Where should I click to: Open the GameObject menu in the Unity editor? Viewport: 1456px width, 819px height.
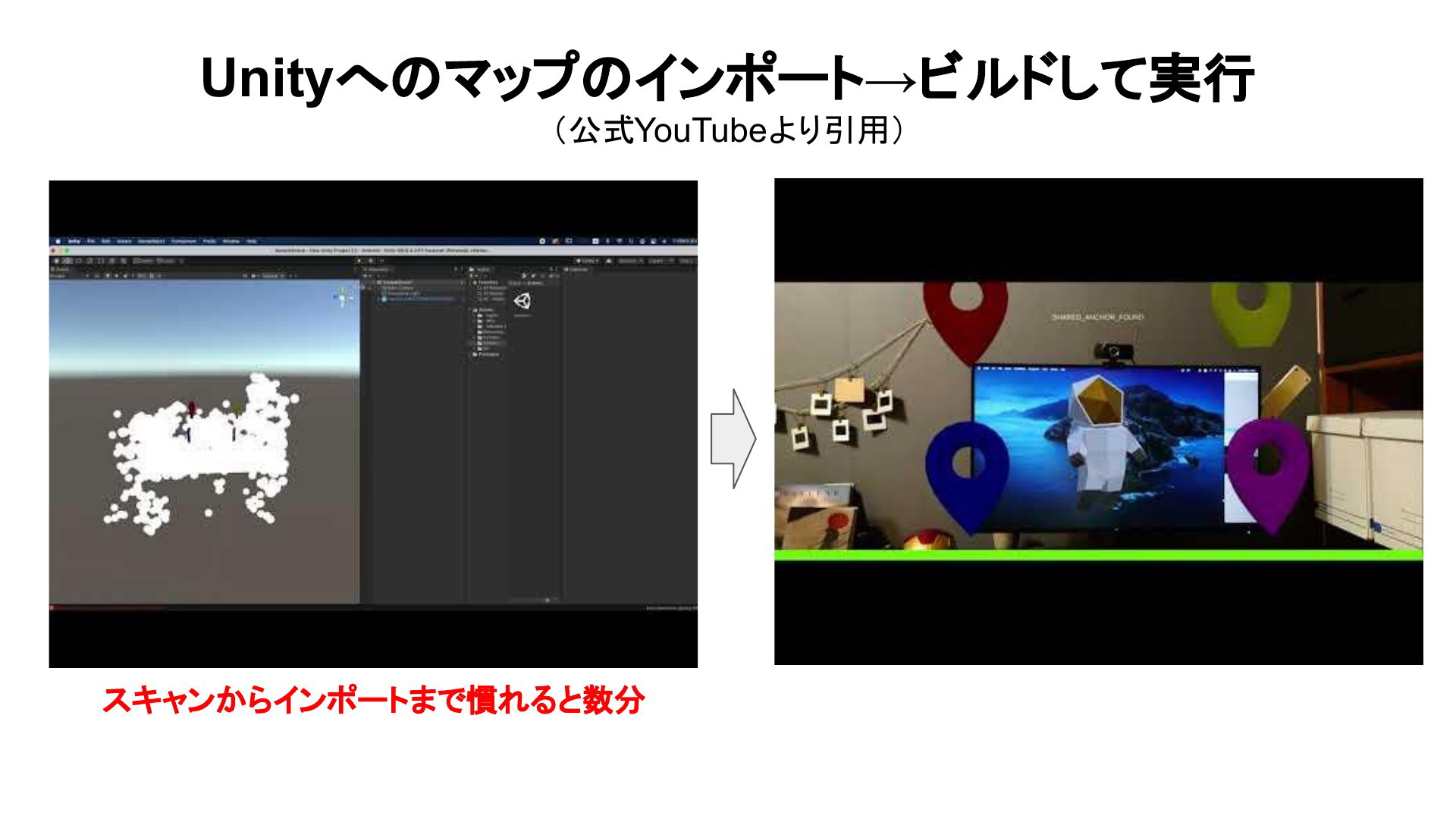[152, 241]
